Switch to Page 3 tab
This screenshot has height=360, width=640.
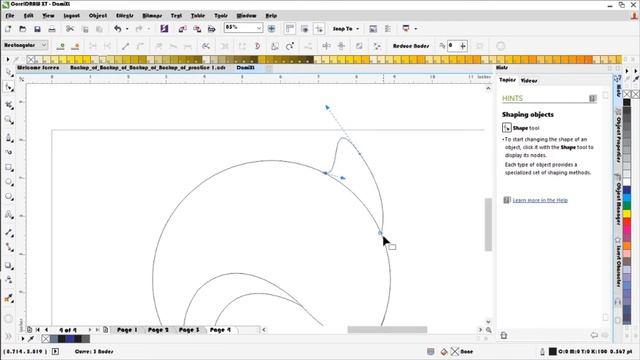tap(189, 330)
